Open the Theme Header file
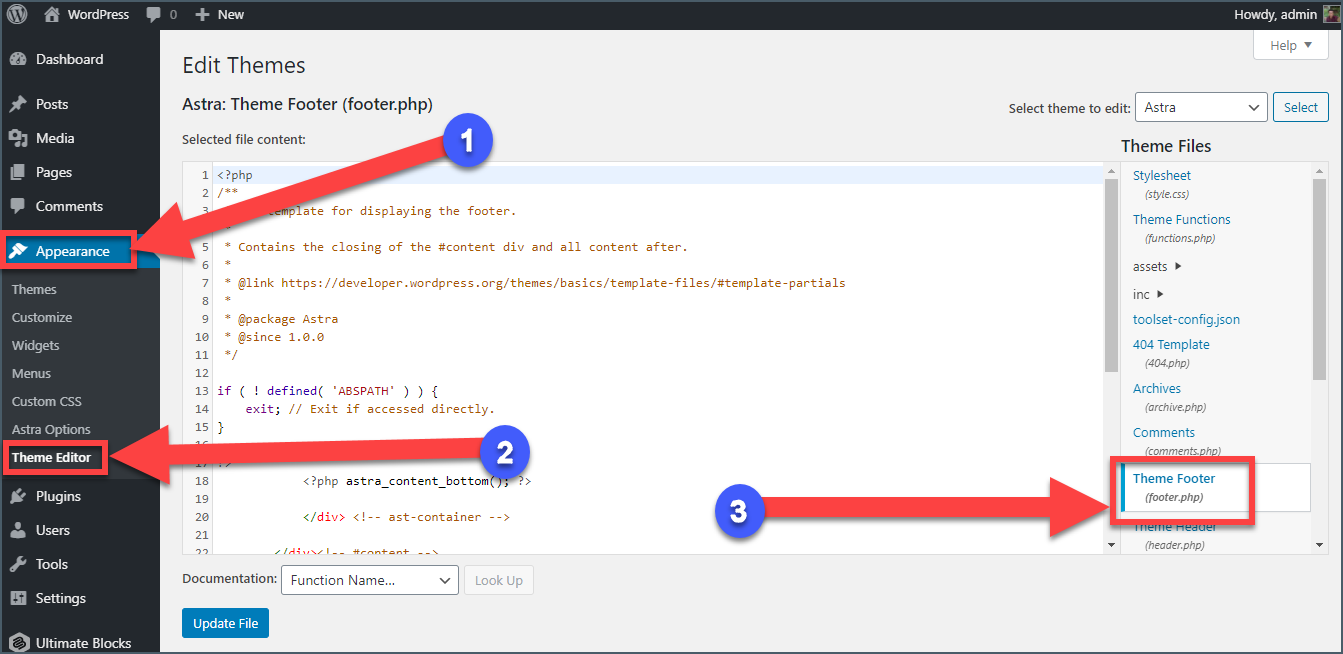The image size is (1343, 654). point(1175,527)
